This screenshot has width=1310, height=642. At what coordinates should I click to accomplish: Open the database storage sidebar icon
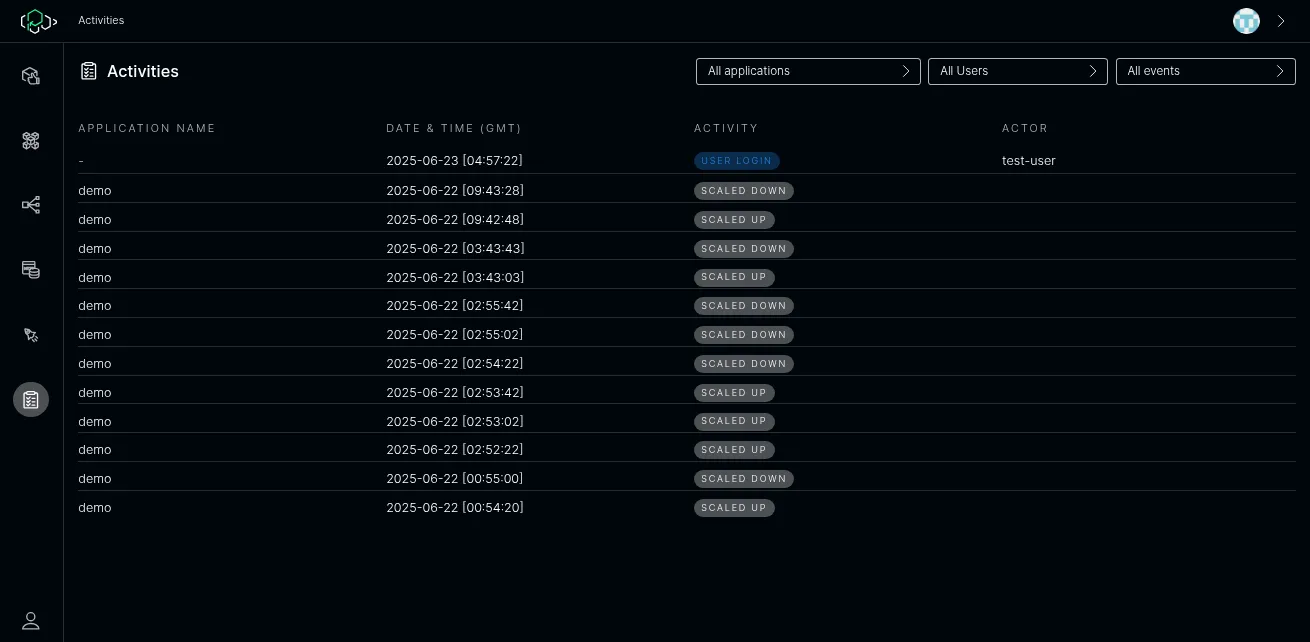pyautogui.click(x=31, y=270)
